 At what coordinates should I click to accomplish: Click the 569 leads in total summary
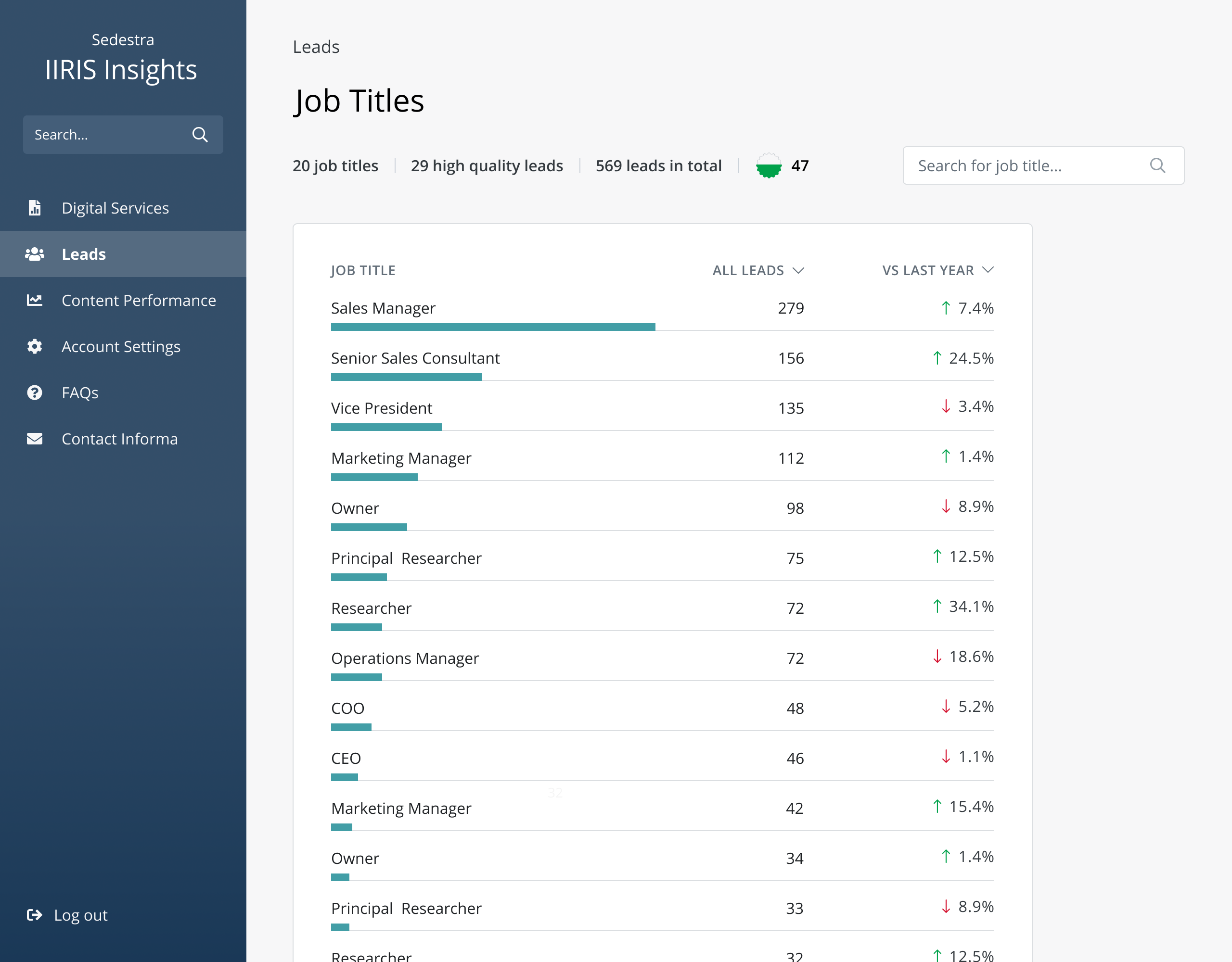[658, 166]
